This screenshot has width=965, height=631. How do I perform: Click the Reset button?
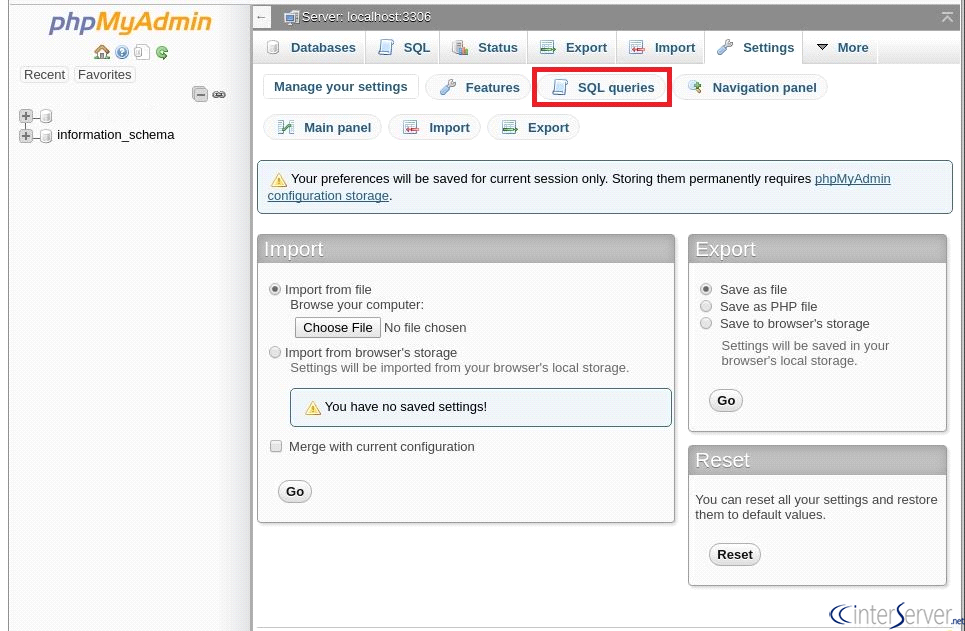pyautogui.click(x=735, y=555)
